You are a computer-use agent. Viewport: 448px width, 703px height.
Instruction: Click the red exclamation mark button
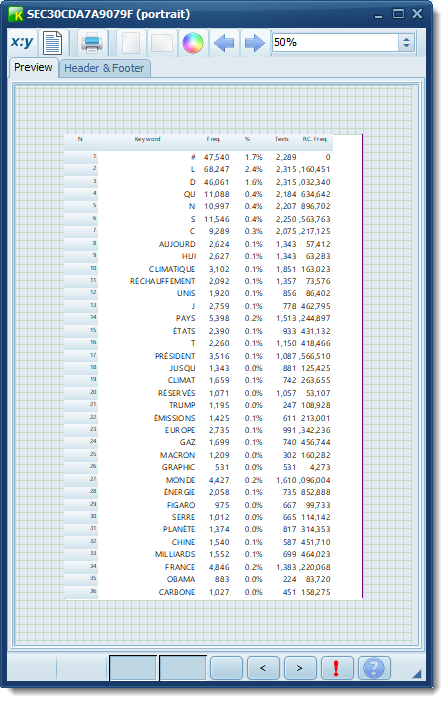[337, 668]
